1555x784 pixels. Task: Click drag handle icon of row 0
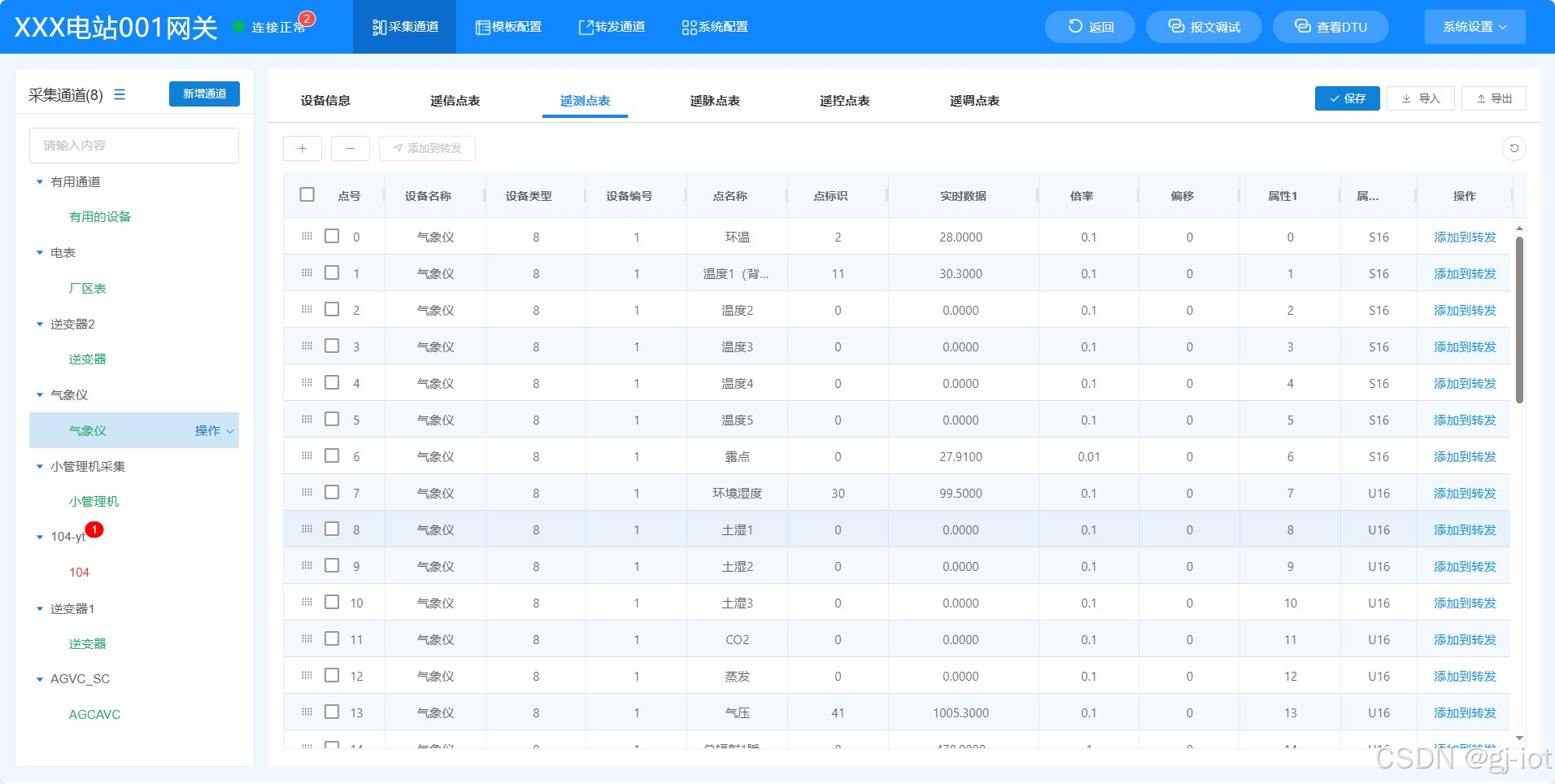point(307,236)
